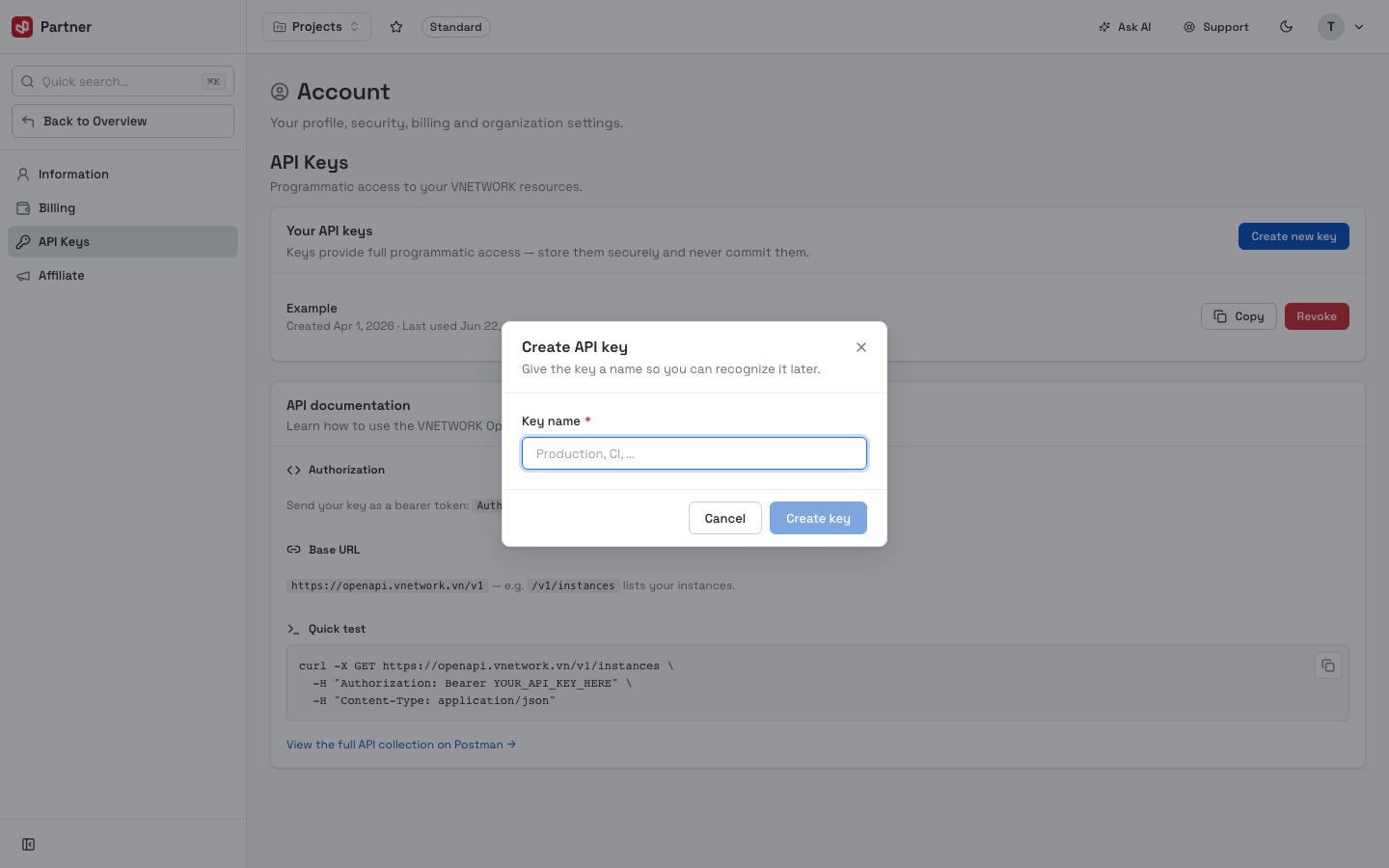
Task: Confirm with Create key button
Action: coord(818,518)
